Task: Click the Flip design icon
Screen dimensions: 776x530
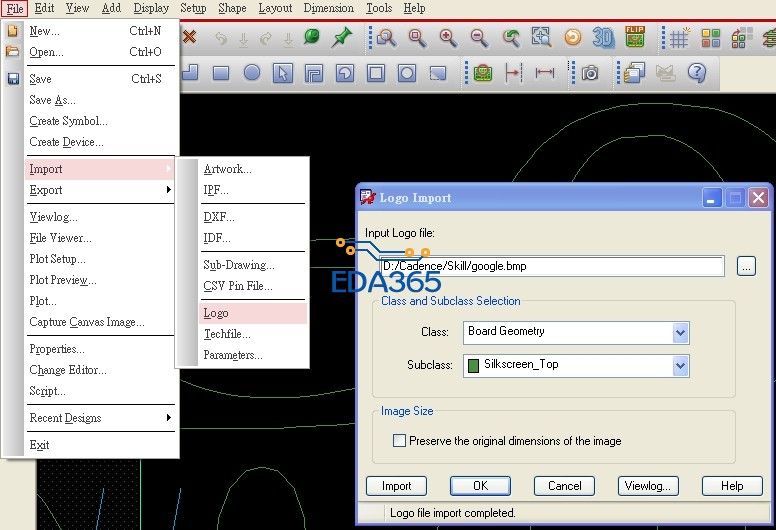Action: point(634,38)
